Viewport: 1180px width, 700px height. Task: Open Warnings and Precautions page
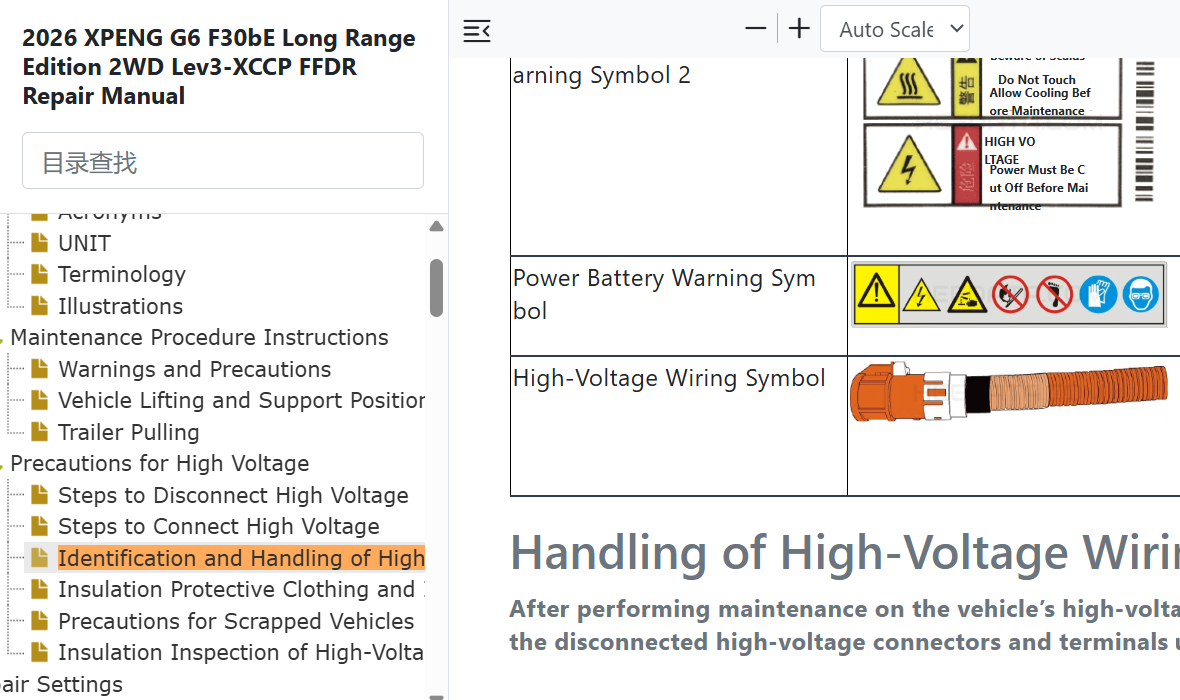195,369
